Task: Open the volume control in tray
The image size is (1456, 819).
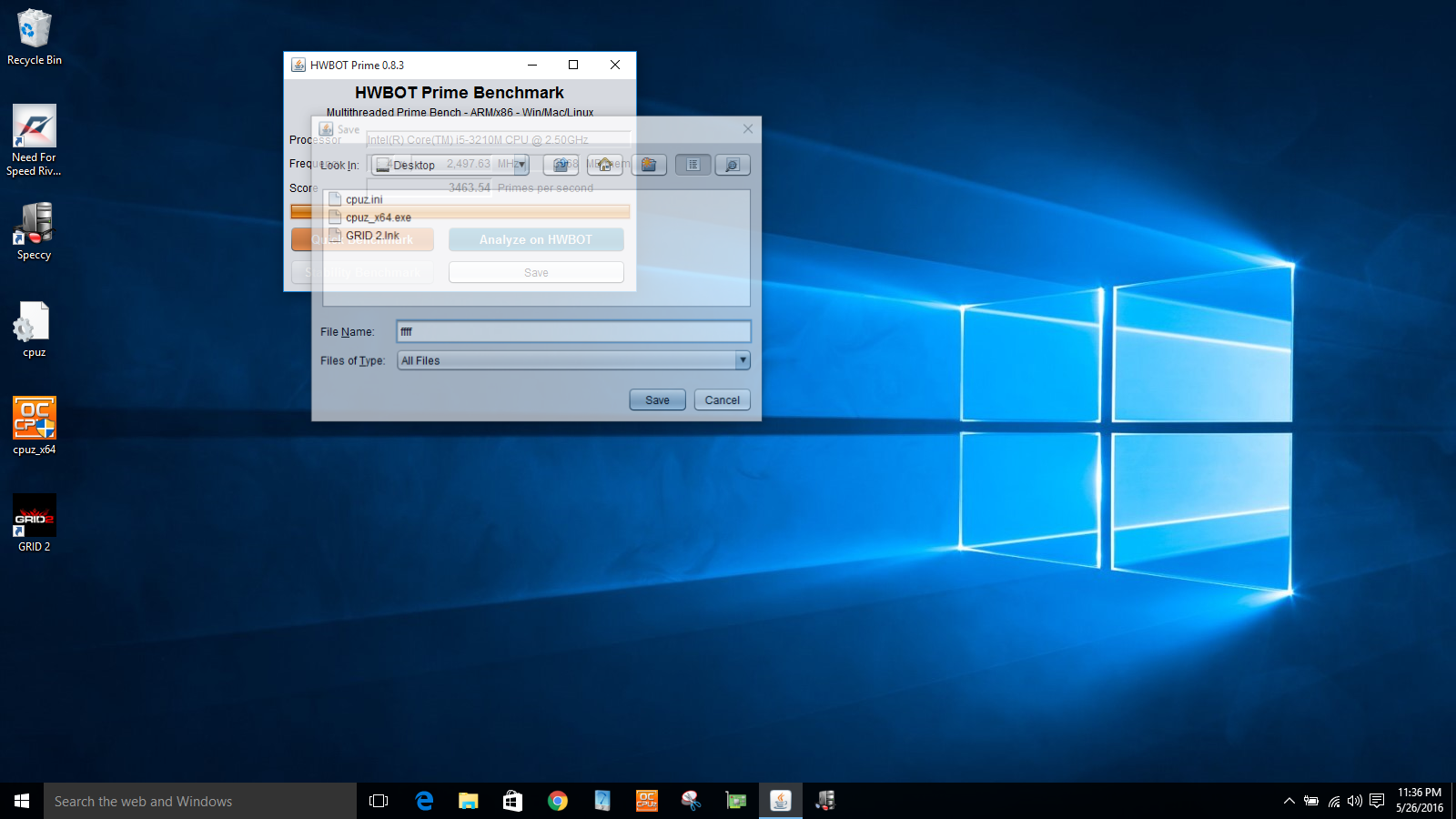Action: (1355, 801)
